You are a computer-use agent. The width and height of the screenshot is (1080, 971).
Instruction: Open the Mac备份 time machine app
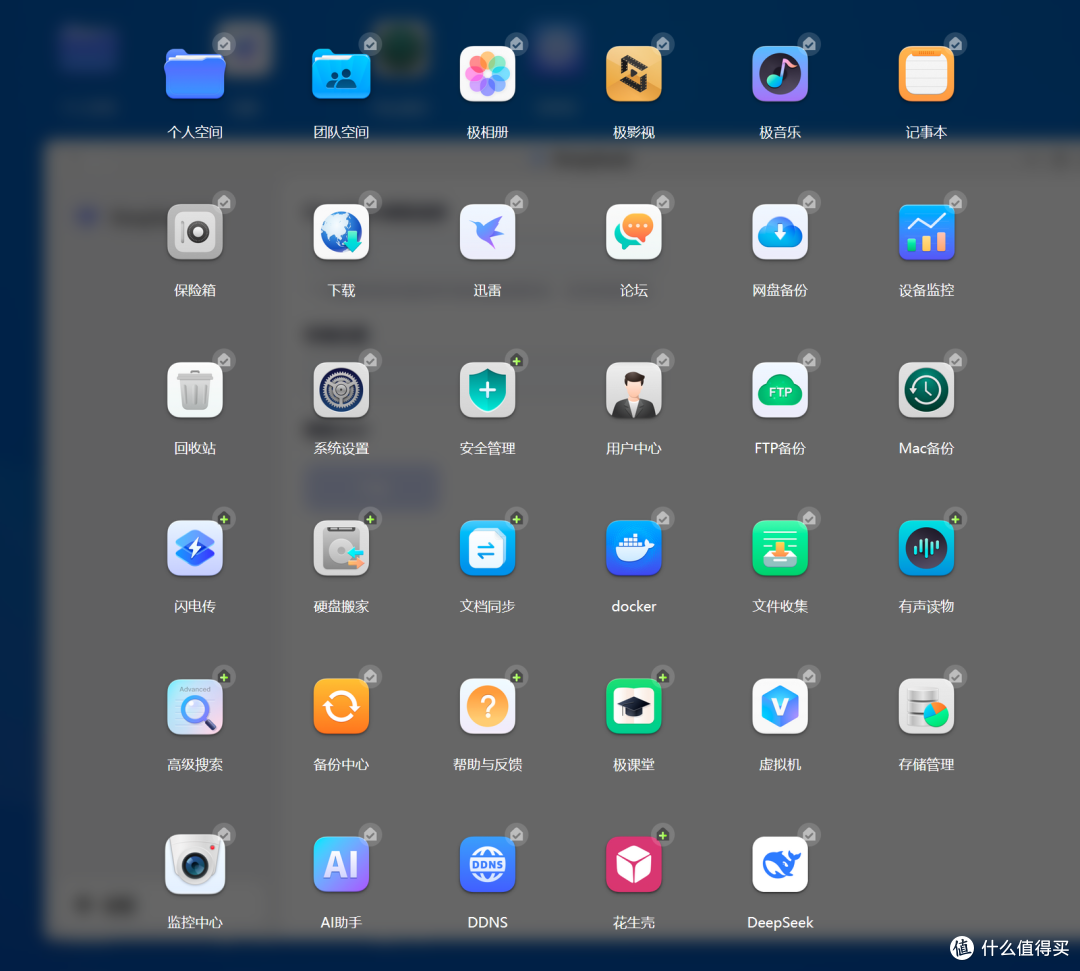[x=926, y=390]
